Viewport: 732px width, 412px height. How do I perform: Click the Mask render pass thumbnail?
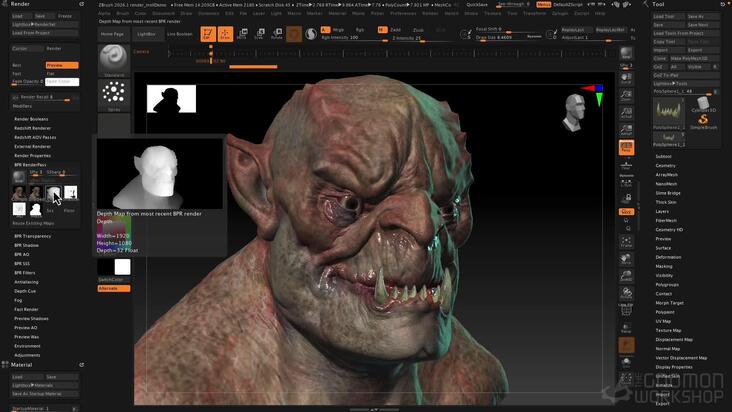point(35,209)
